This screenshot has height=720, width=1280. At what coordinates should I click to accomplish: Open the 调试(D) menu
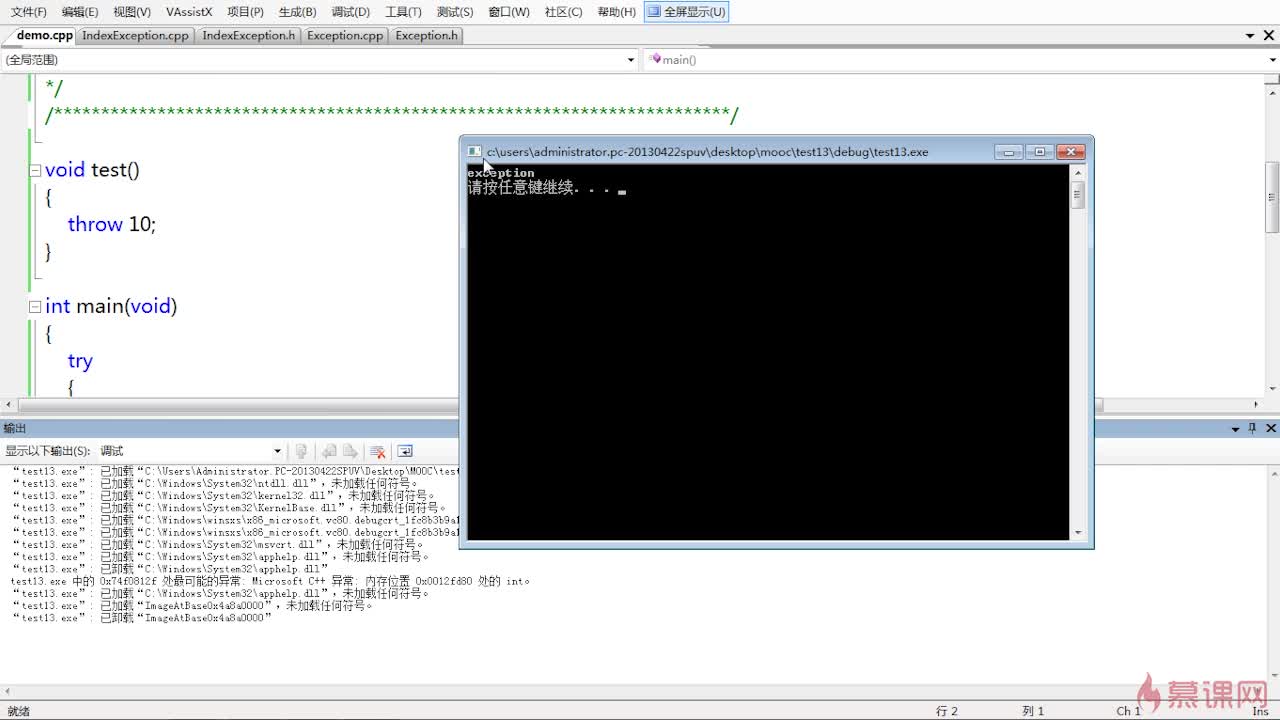(350, 12)
